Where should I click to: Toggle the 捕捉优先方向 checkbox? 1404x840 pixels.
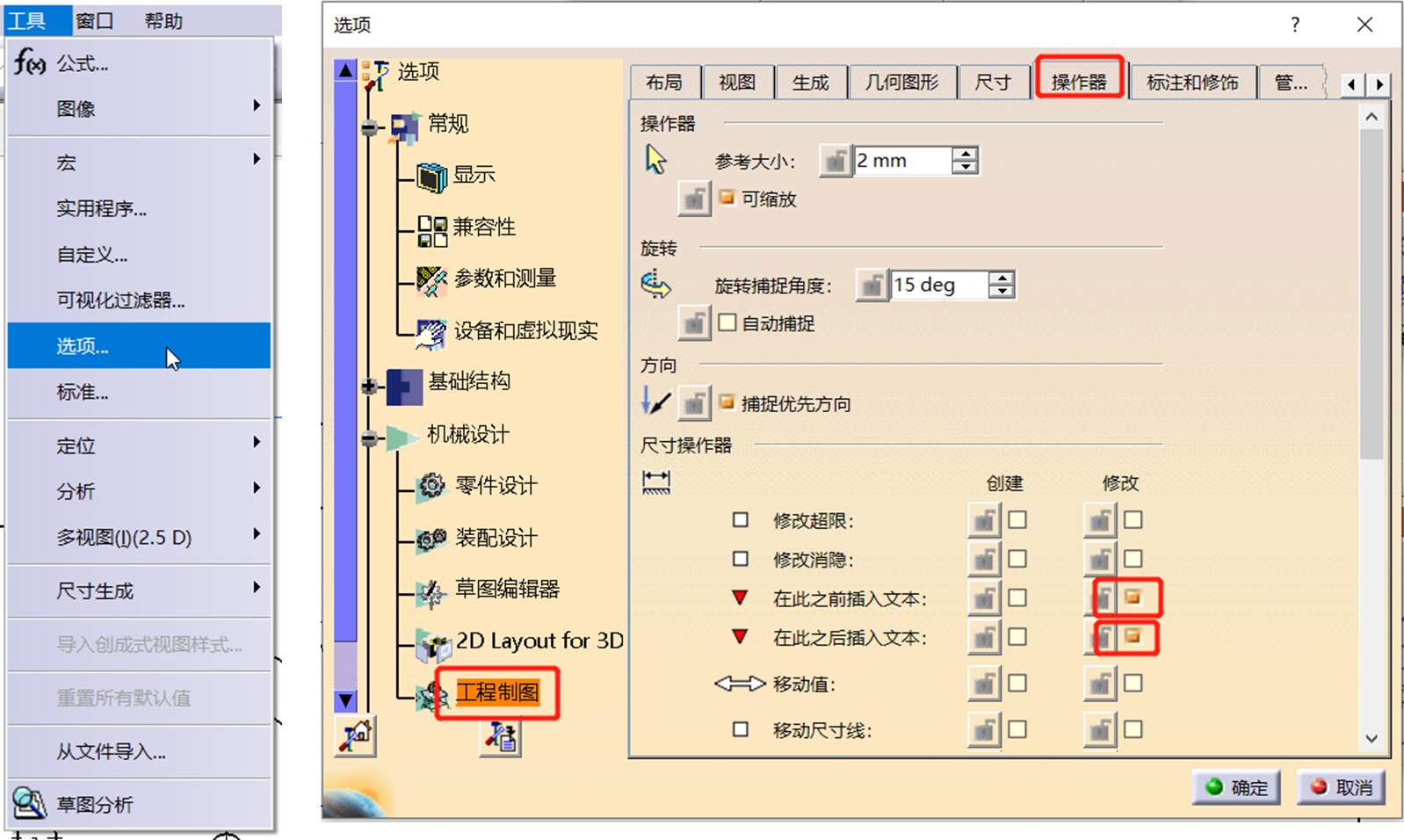tap(727, 402)
